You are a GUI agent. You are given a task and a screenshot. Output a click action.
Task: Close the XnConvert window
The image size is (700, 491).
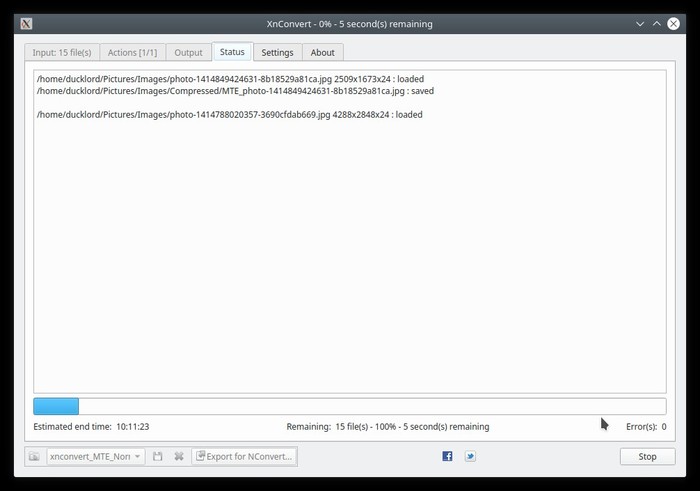[674, 24]
